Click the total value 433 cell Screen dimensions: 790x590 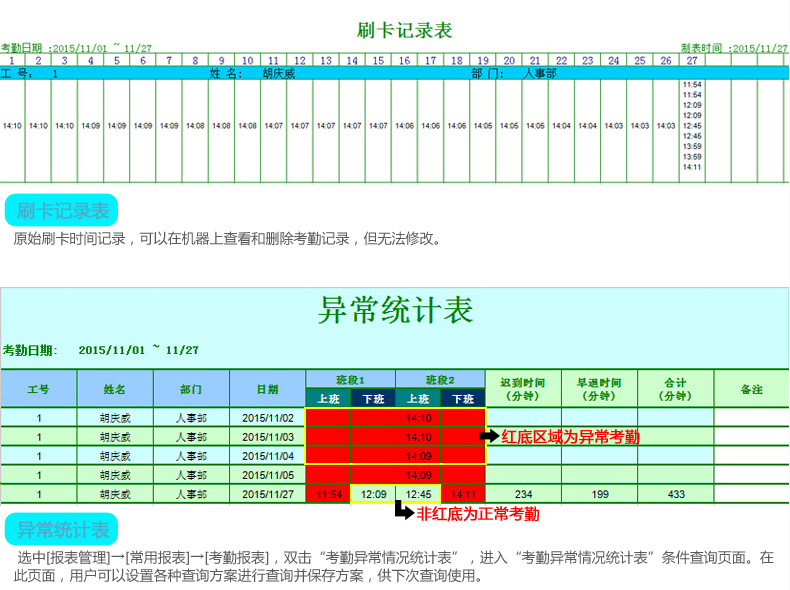(x=676, y=494)
